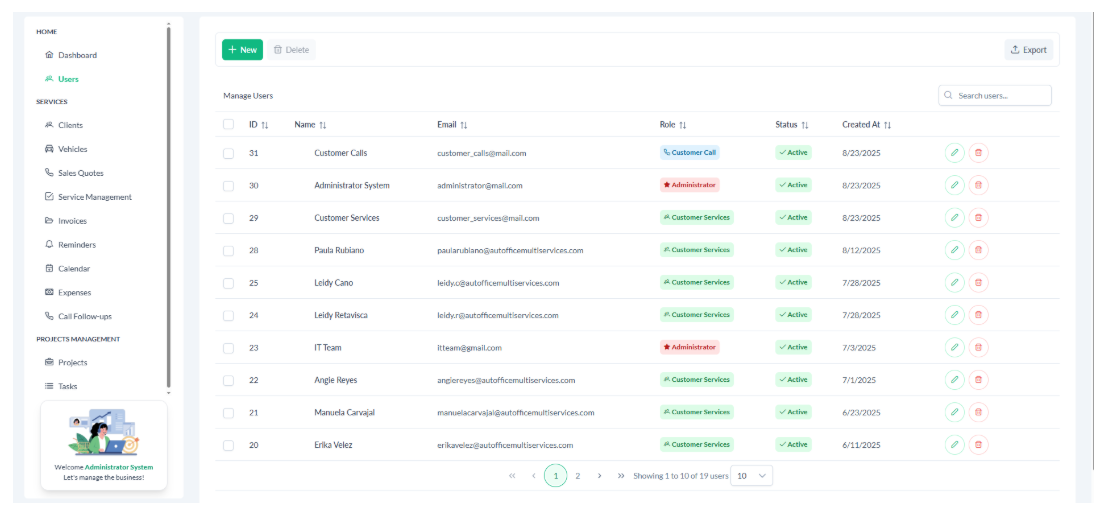This screenshot has width=1094, height=514.
Task: Navigate to Invoices in the sidebar
Action: click(72, 221)
